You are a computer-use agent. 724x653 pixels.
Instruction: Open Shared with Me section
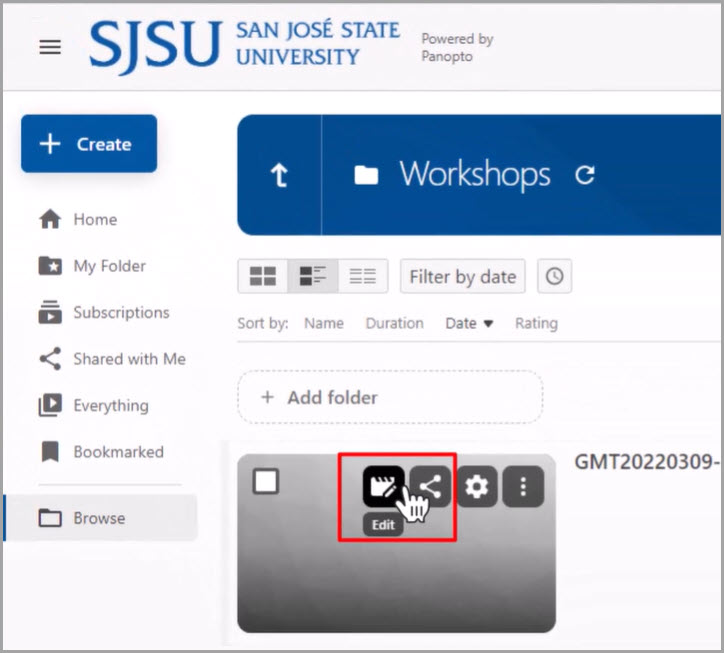point(129,359)
